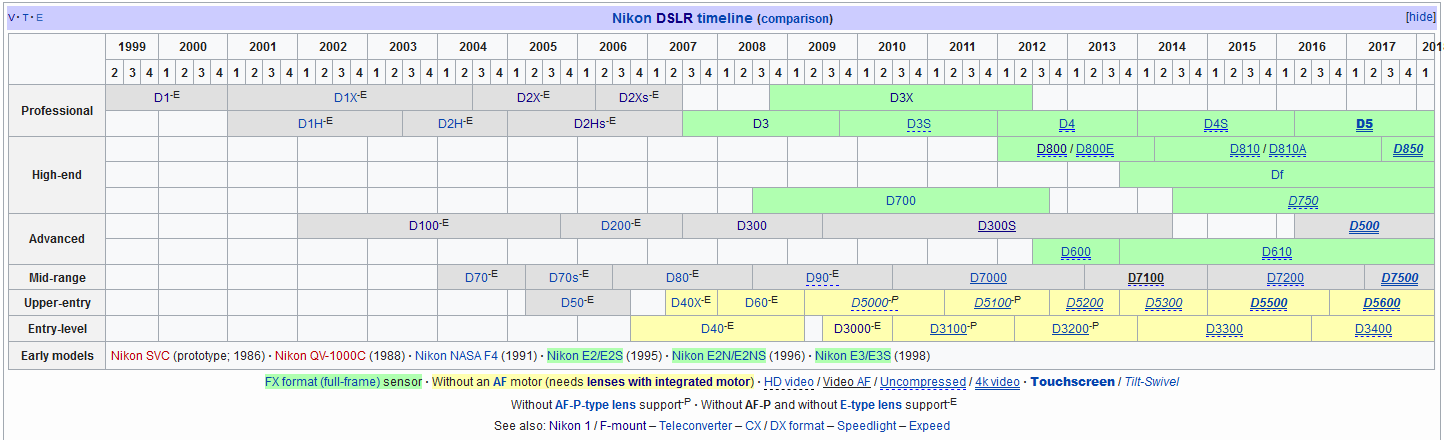The width and height of the screenshot is (1444, 440).
Task: Open the D40X camera link
Action: tap(686, 303)
